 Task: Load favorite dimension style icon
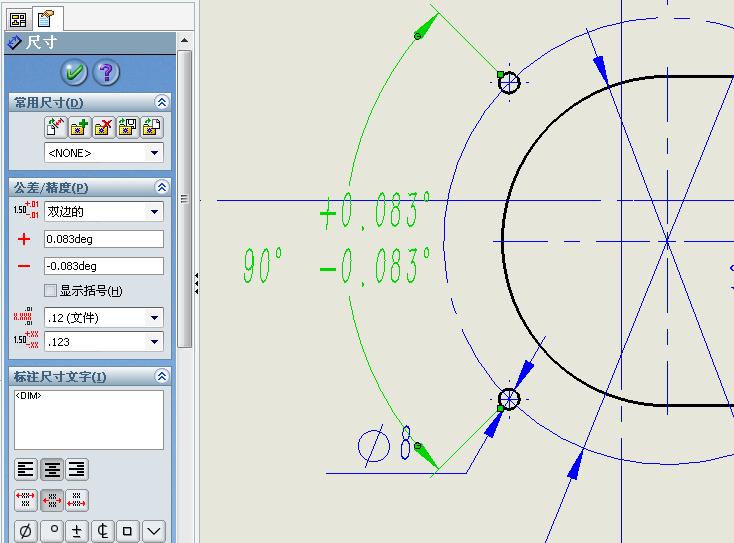click(x=152, y=127)
